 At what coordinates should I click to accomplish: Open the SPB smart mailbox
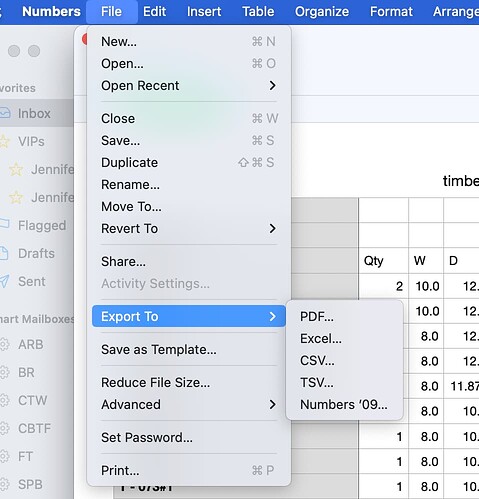(36, 484)
